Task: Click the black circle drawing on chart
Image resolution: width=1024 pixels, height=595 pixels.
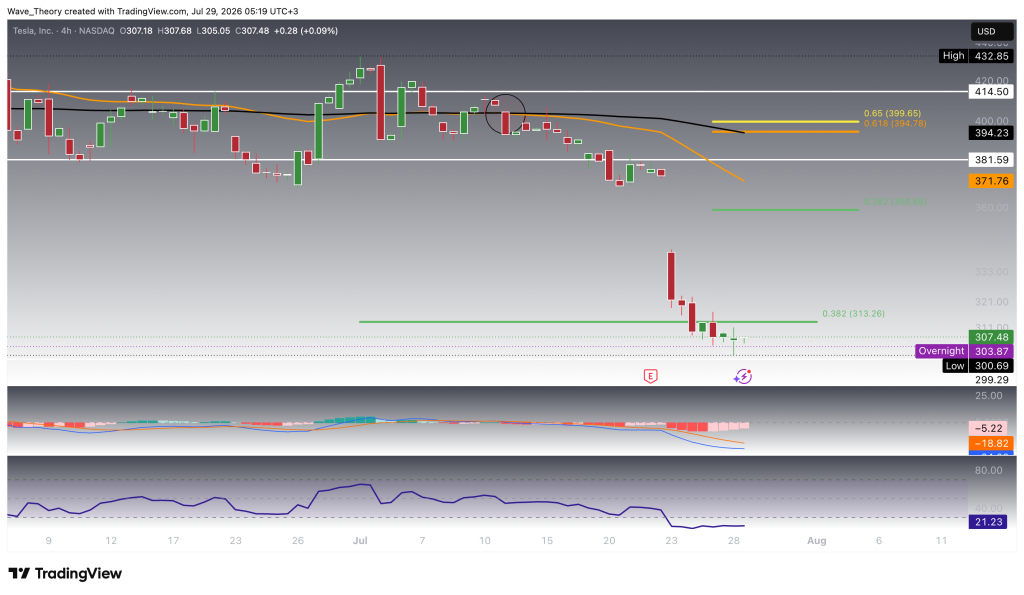Action: [505, 114]
